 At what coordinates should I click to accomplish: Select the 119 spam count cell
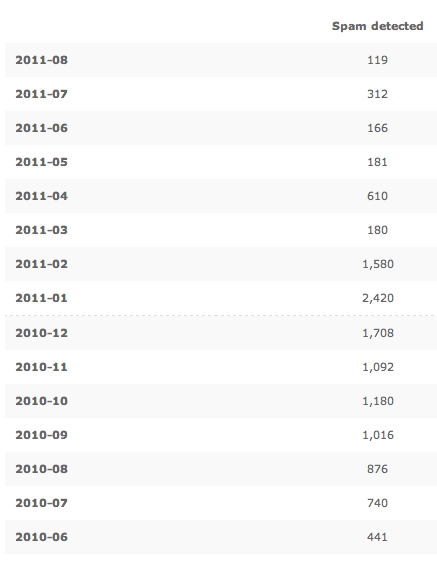(378, 60)
